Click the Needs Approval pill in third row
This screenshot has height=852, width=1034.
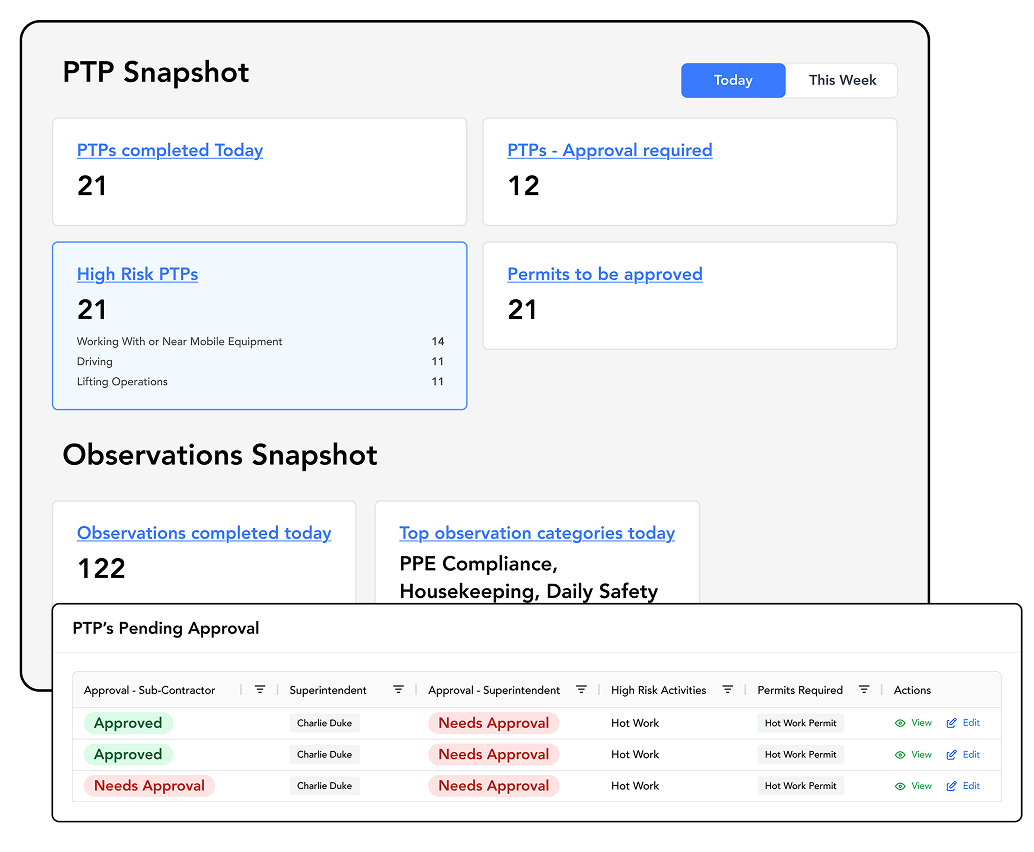point(149,785)
